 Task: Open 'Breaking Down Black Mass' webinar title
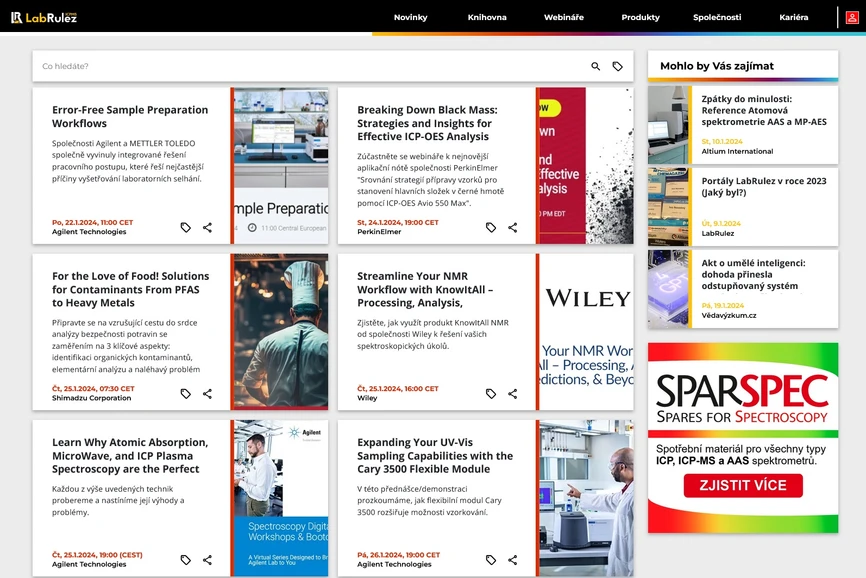point(427,123)
